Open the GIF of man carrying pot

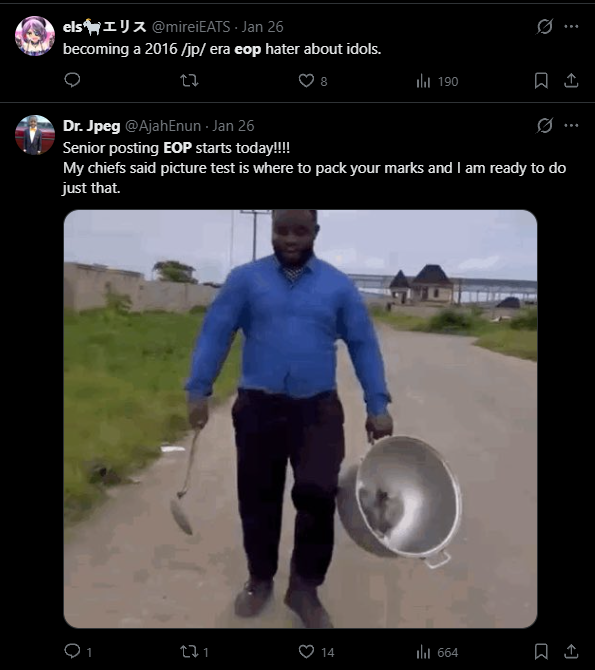(300, 419)
